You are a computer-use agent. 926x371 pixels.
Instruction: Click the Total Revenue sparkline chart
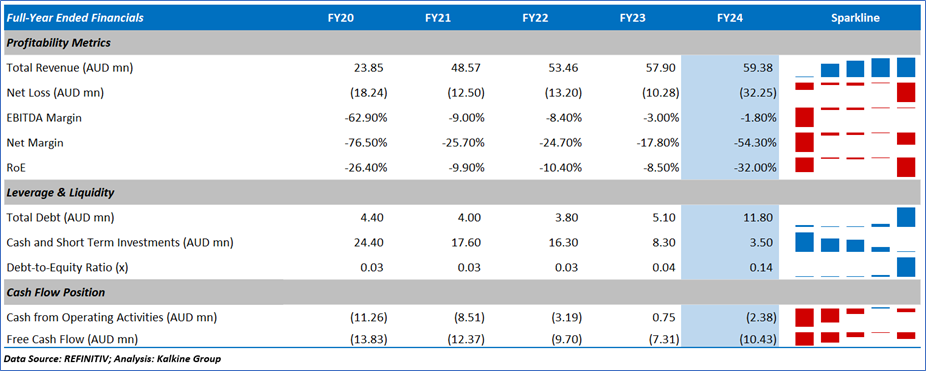pos(855,68)
